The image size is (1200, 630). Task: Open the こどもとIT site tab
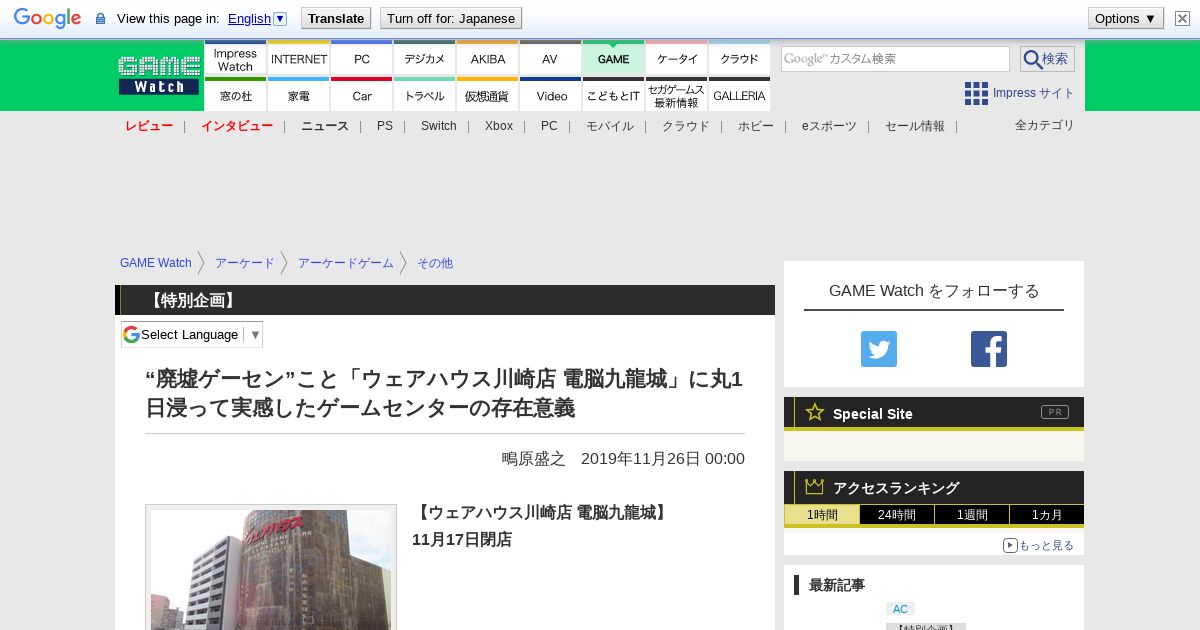(613, 95)
